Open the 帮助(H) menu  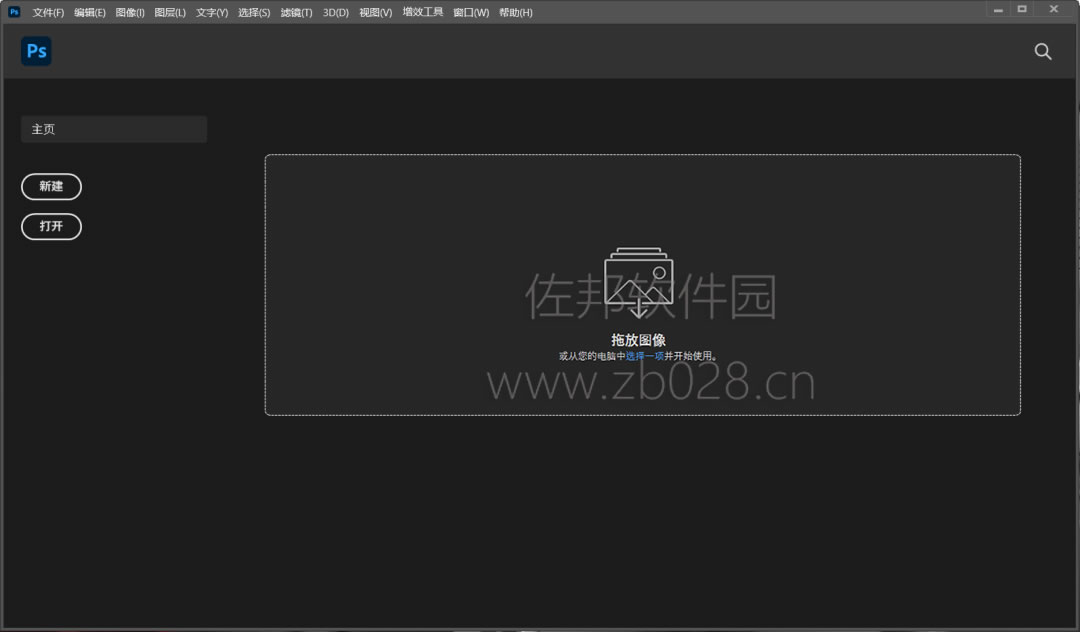pyautogui.click(x=516, y=12)
